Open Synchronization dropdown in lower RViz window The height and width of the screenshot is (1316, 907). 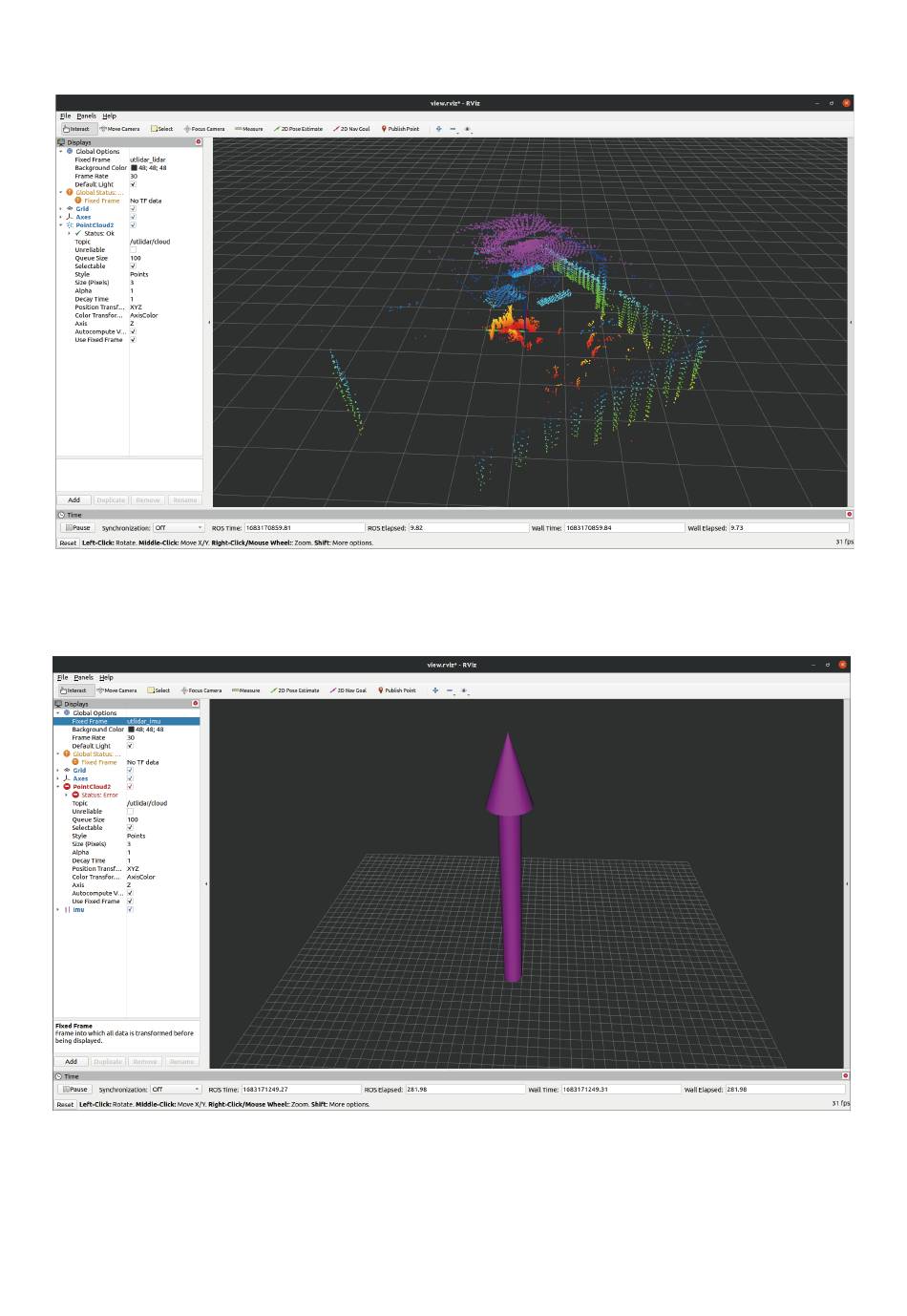[176, 1090]
